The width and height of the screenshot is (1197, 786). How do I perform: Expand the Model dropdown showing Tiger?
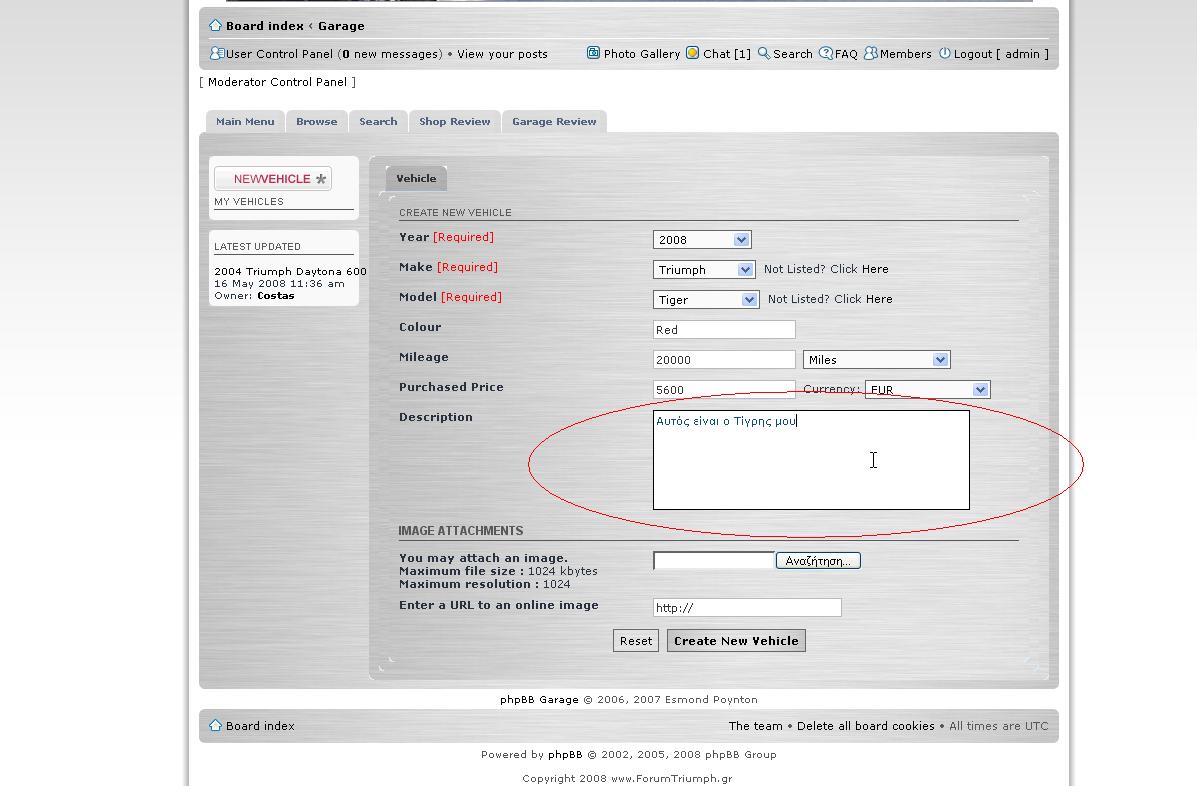click(749, 300)
